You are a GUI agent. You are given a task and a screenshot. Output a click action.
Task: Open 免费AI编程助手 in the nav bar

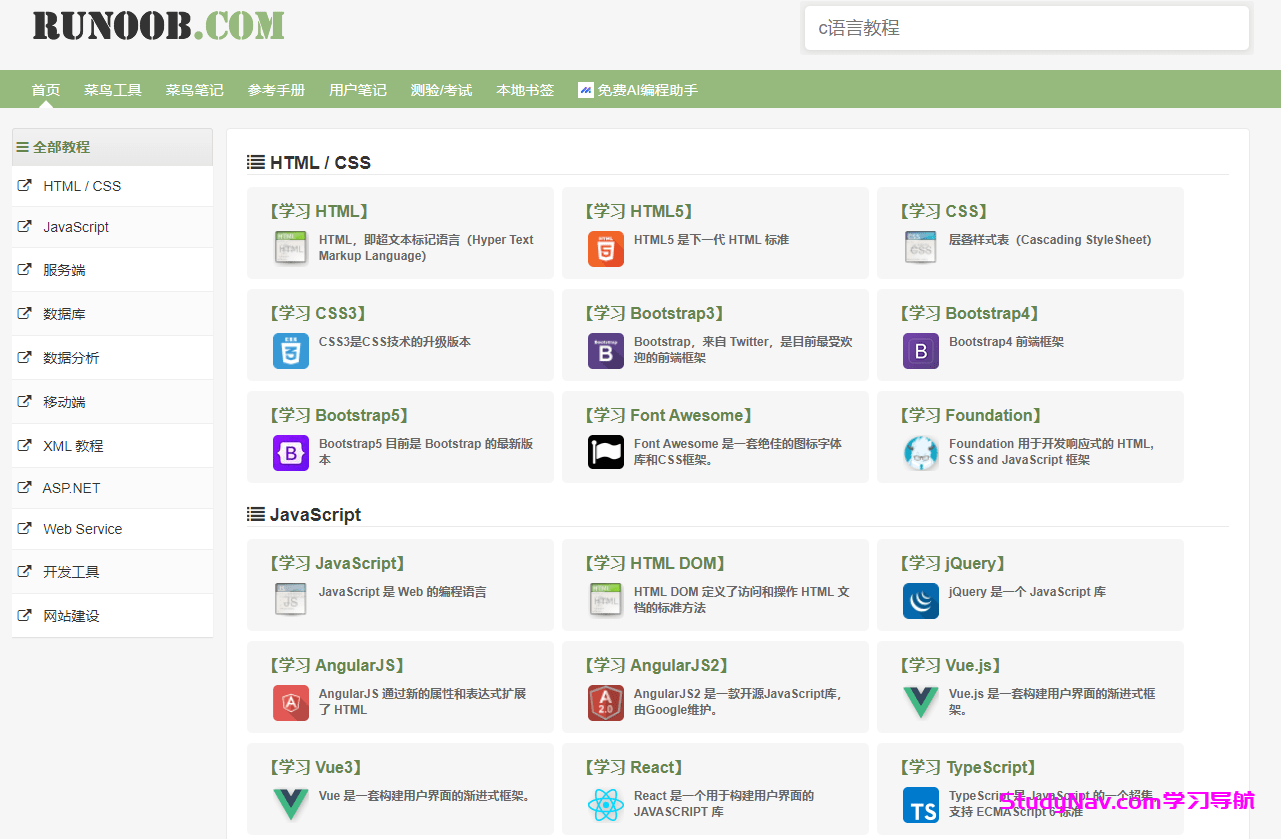tap(638, 90)
